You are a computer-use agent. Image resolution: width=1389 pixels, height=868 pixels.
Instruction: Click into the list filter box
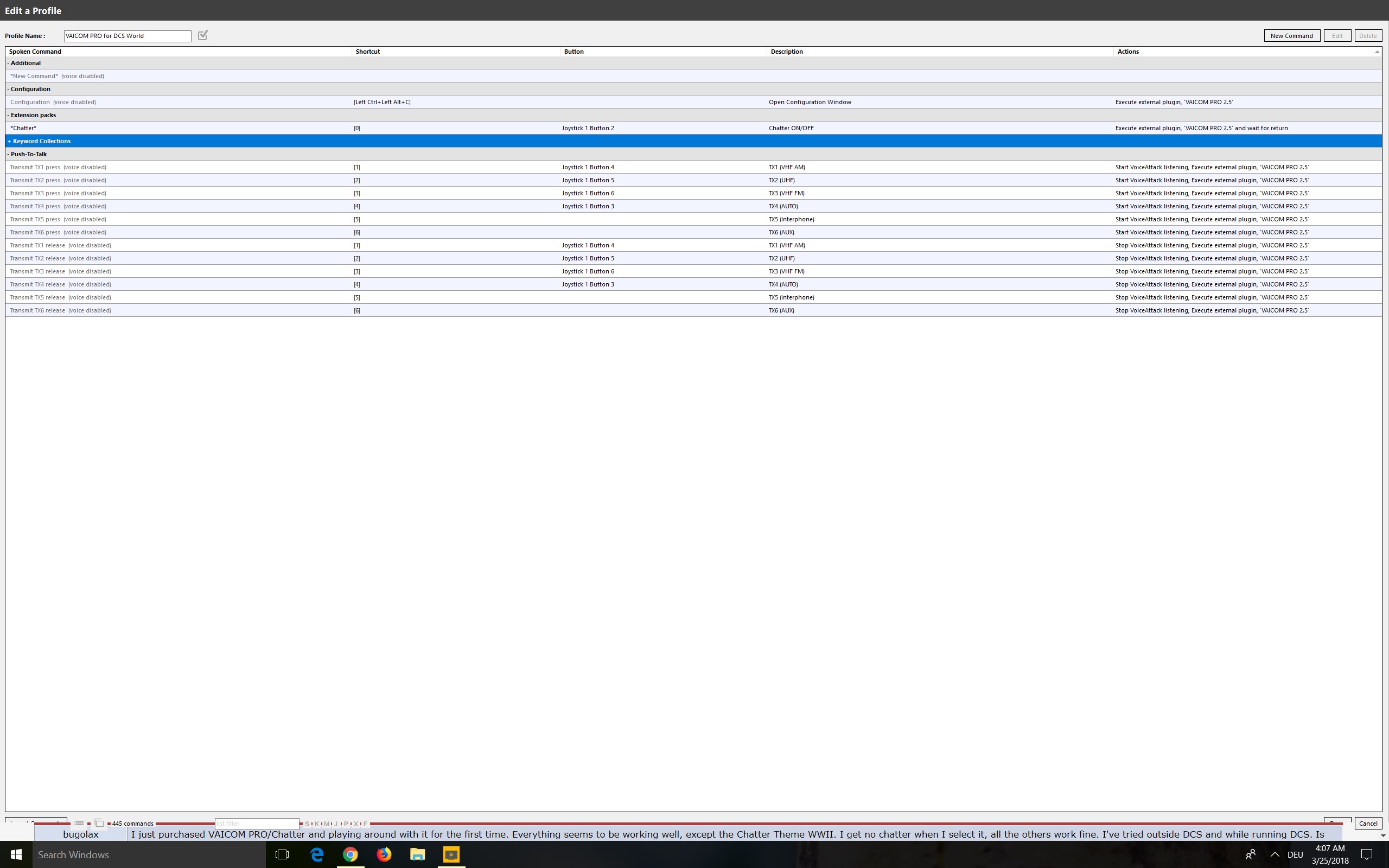257,823
